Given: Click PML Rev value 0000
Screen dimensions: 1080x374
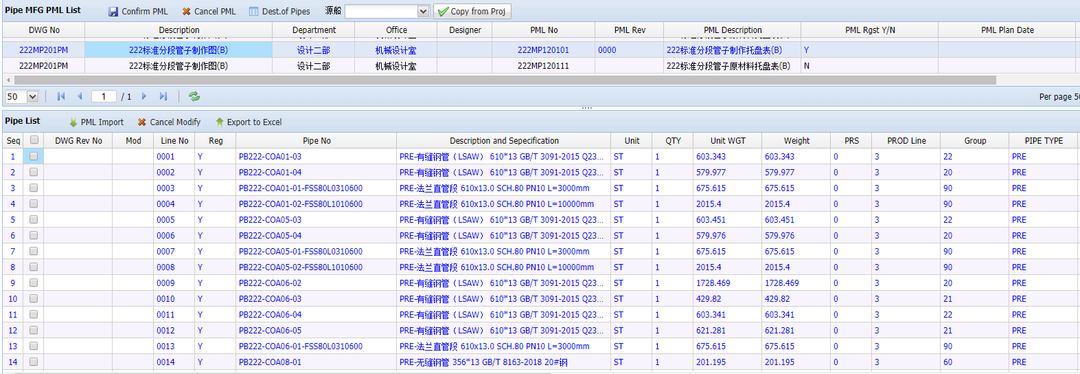Looking at the screenshot, I should (608, 50).
